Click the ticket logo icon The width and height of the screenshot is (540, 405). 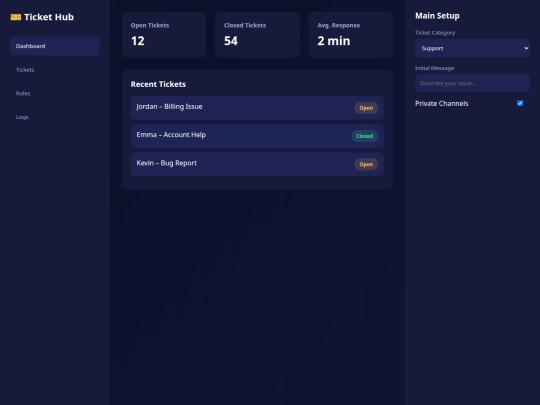click(x=16, y=17)
